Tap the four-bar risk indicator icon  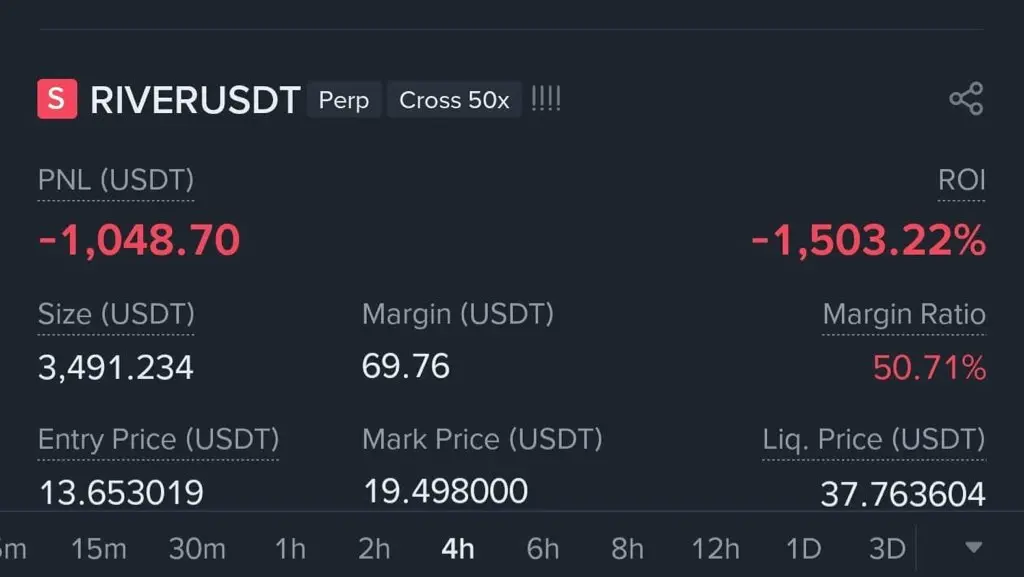546,99
